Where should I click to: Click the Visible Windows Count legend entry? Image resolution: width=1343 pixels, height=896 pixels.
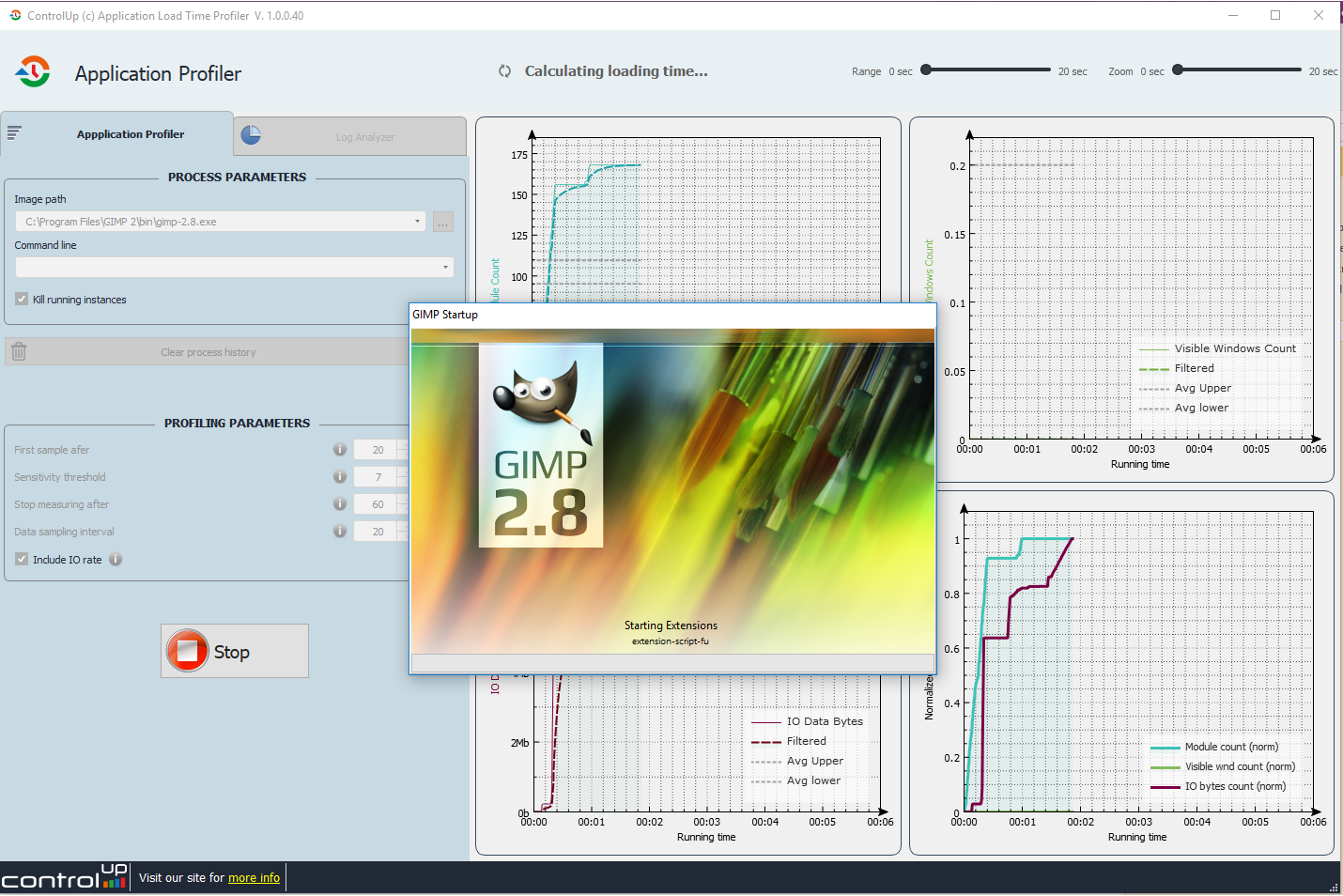[1217, 348]
